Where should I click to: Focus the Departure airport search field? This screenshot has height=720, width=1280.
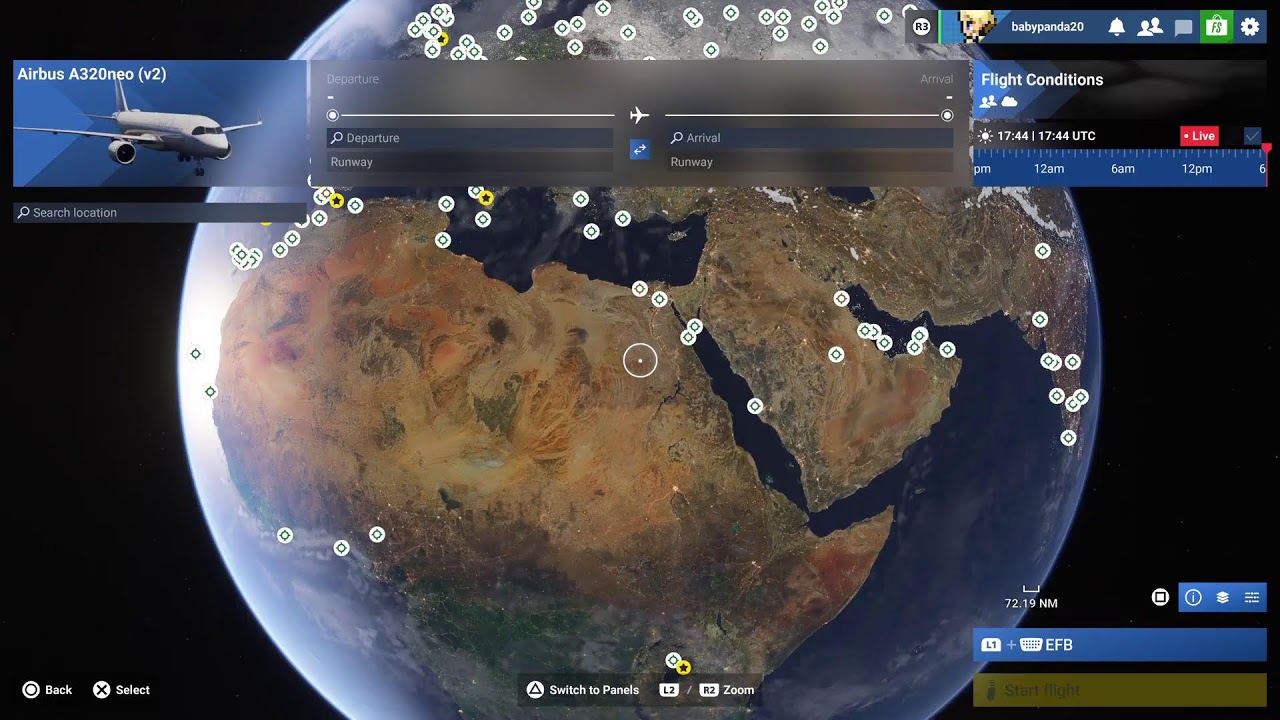[470, 138]
